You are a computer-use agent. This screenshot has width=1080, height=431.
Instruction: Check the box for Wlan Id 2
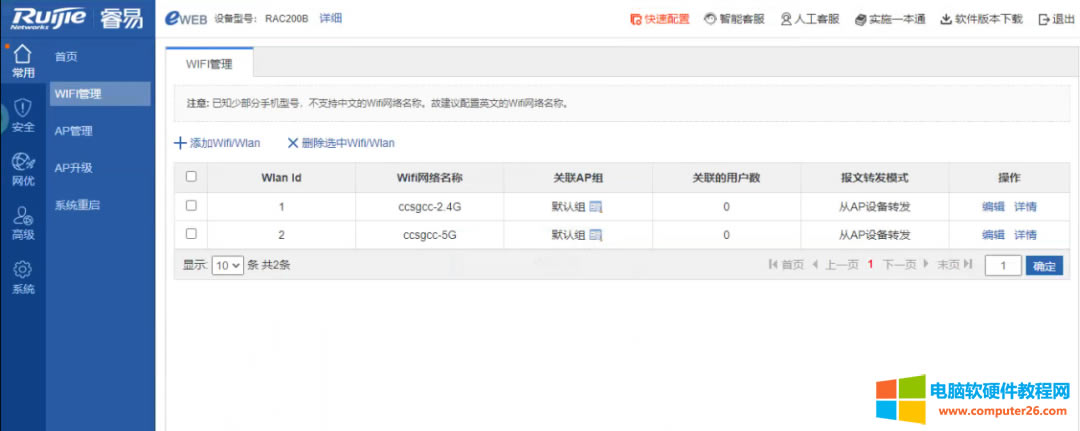tap(191, 233)
